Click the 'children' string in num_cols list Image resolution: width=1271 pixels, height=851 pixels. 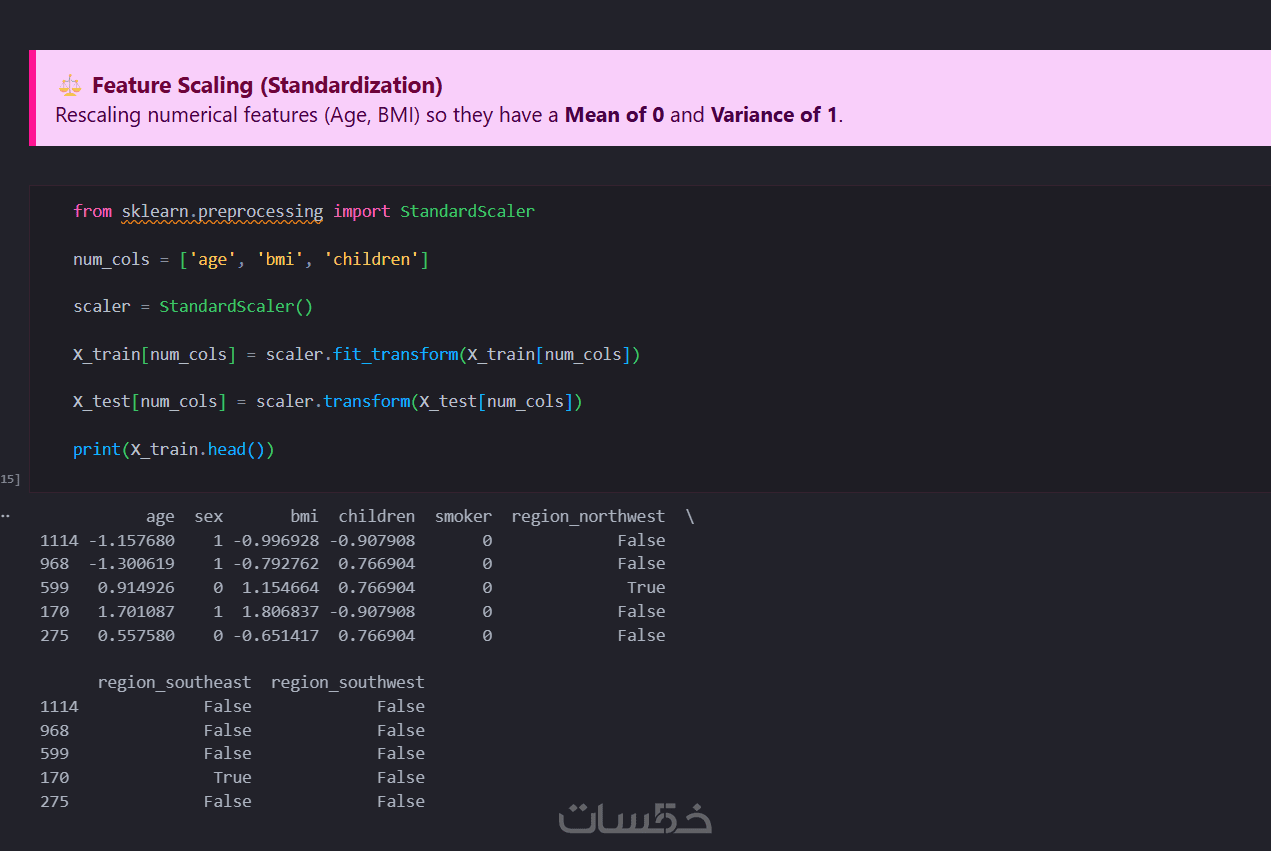(x=371, y=259)
